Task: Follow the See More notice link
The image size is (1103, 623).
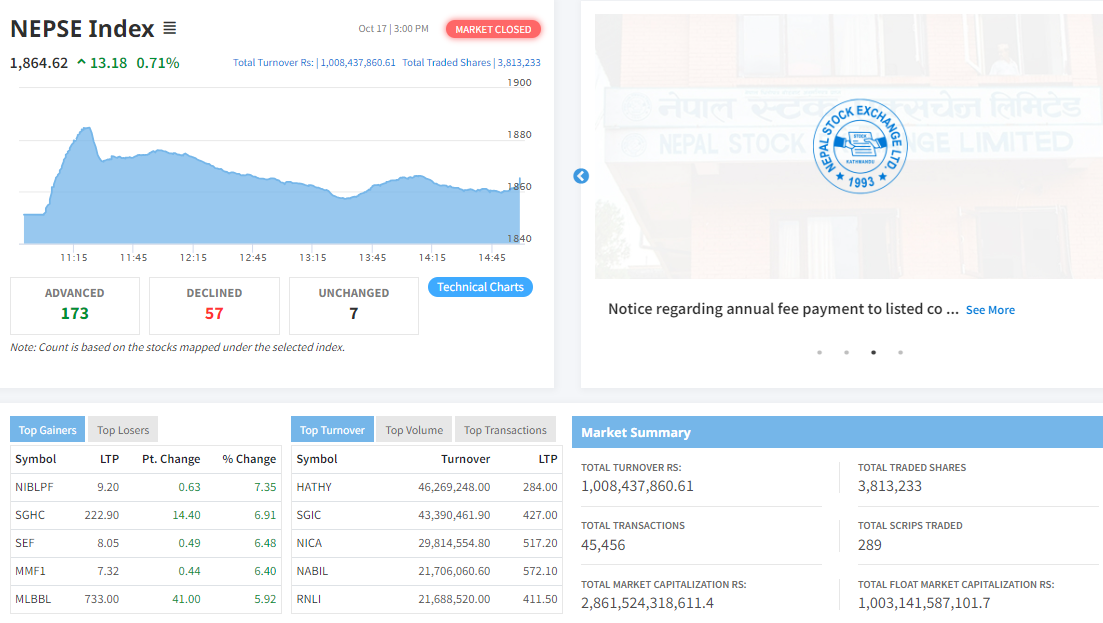Action: click(x=990, y=310)
